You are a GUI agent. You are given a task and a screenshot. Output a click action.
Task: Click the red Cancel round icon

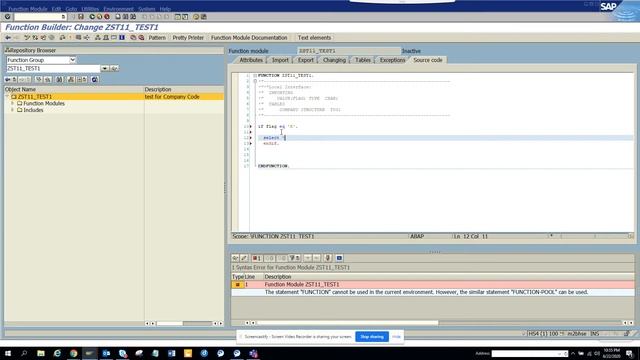point(107,17)
